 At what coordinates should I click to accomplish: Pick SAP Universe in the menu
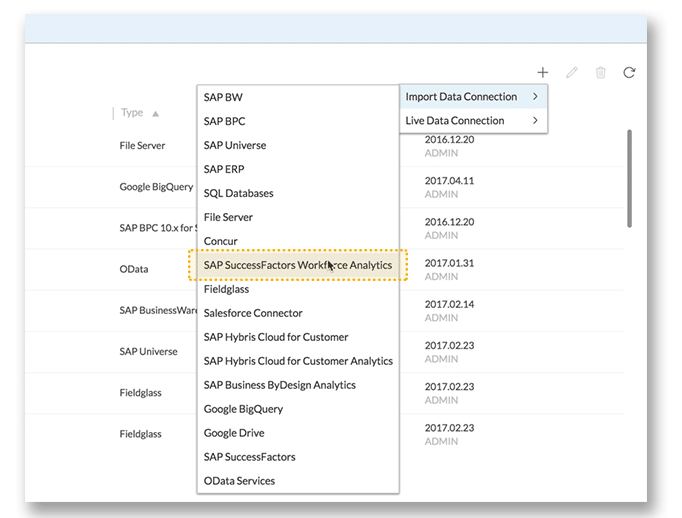click(235, 145)
